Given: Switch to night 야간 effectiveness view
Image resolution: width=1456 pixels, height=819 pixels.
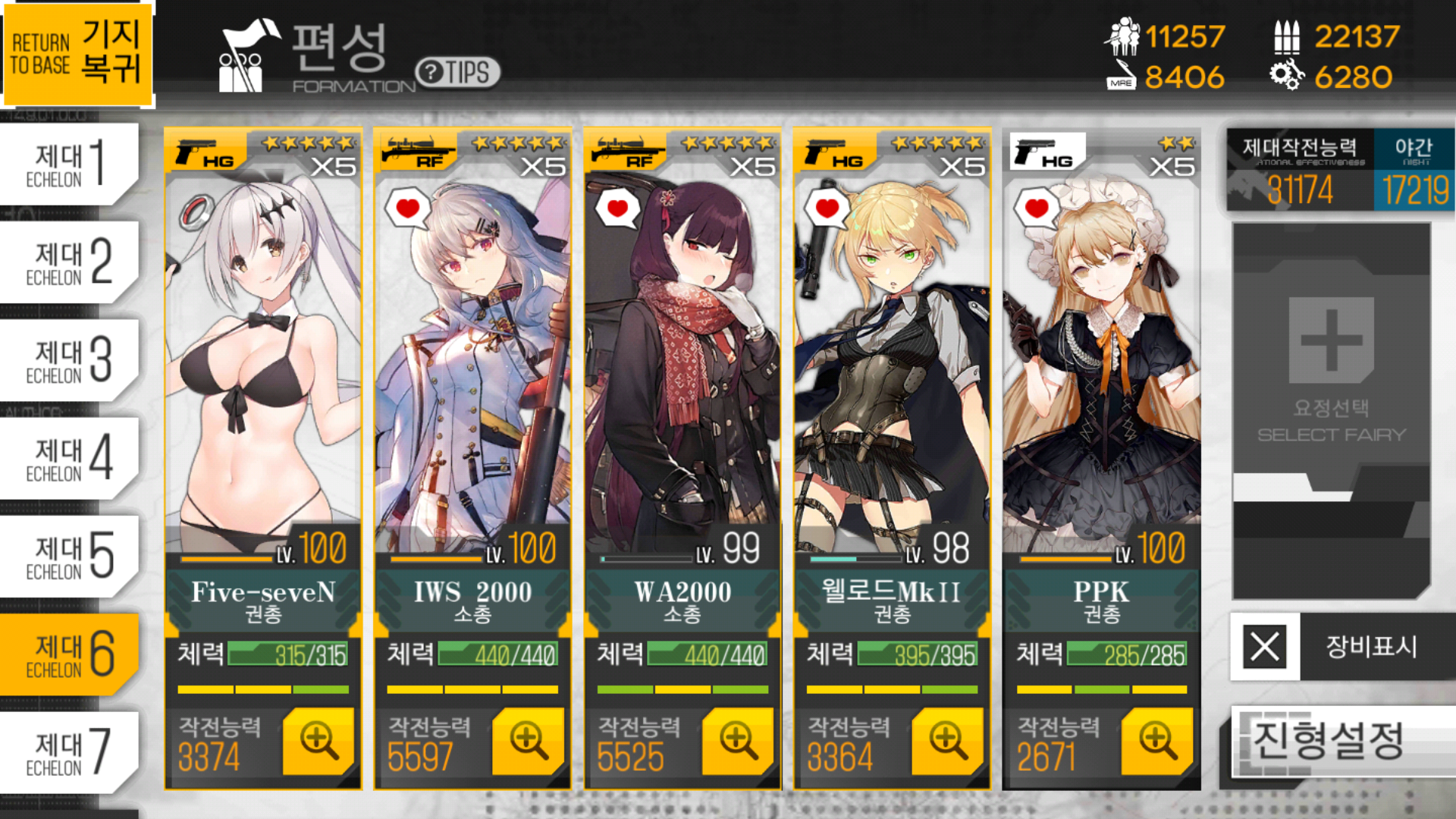Looking at the screenshot, I should (x=1414, y=169).
